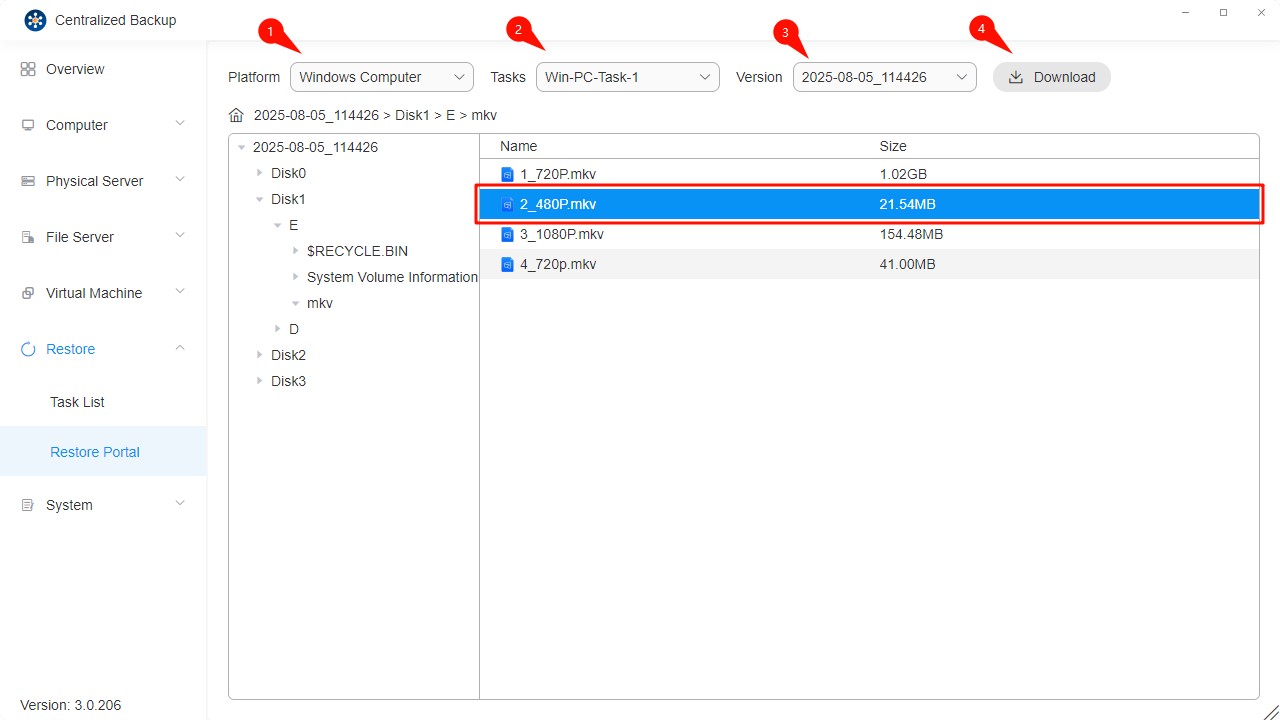The width and height of the screenshot is (1280, 720).
Task: Expand the Disk0 tree node
Action: (x=259, y=172)
